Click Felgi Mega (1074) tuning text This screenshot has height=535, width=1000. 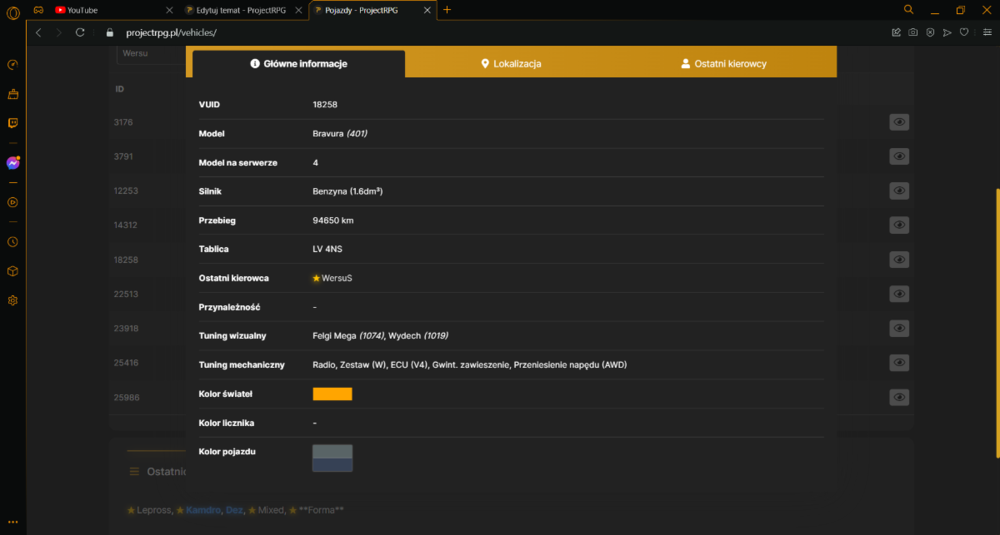pyautogui.click(x=348, y=336)
